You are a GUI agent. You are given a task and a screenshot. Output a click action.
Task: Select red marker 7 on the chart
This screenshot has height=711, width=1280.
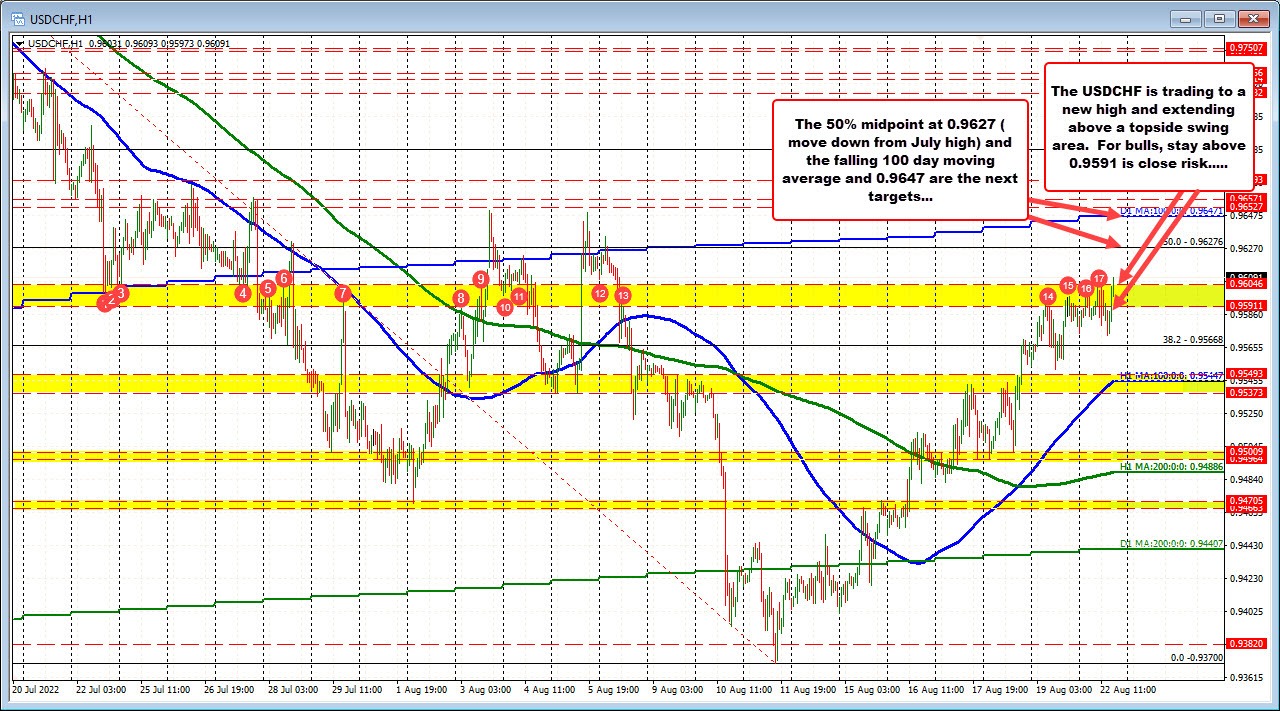tap(341, 291)
